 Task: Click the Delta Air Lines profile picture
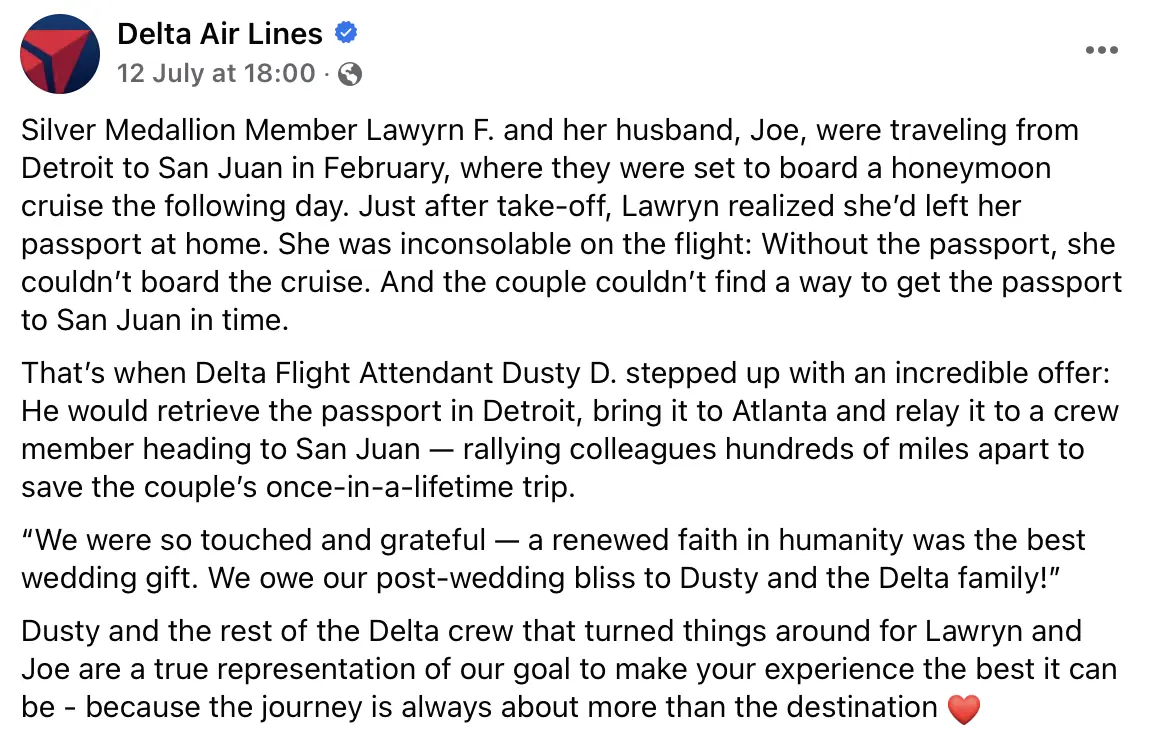[x=60, y=55]
